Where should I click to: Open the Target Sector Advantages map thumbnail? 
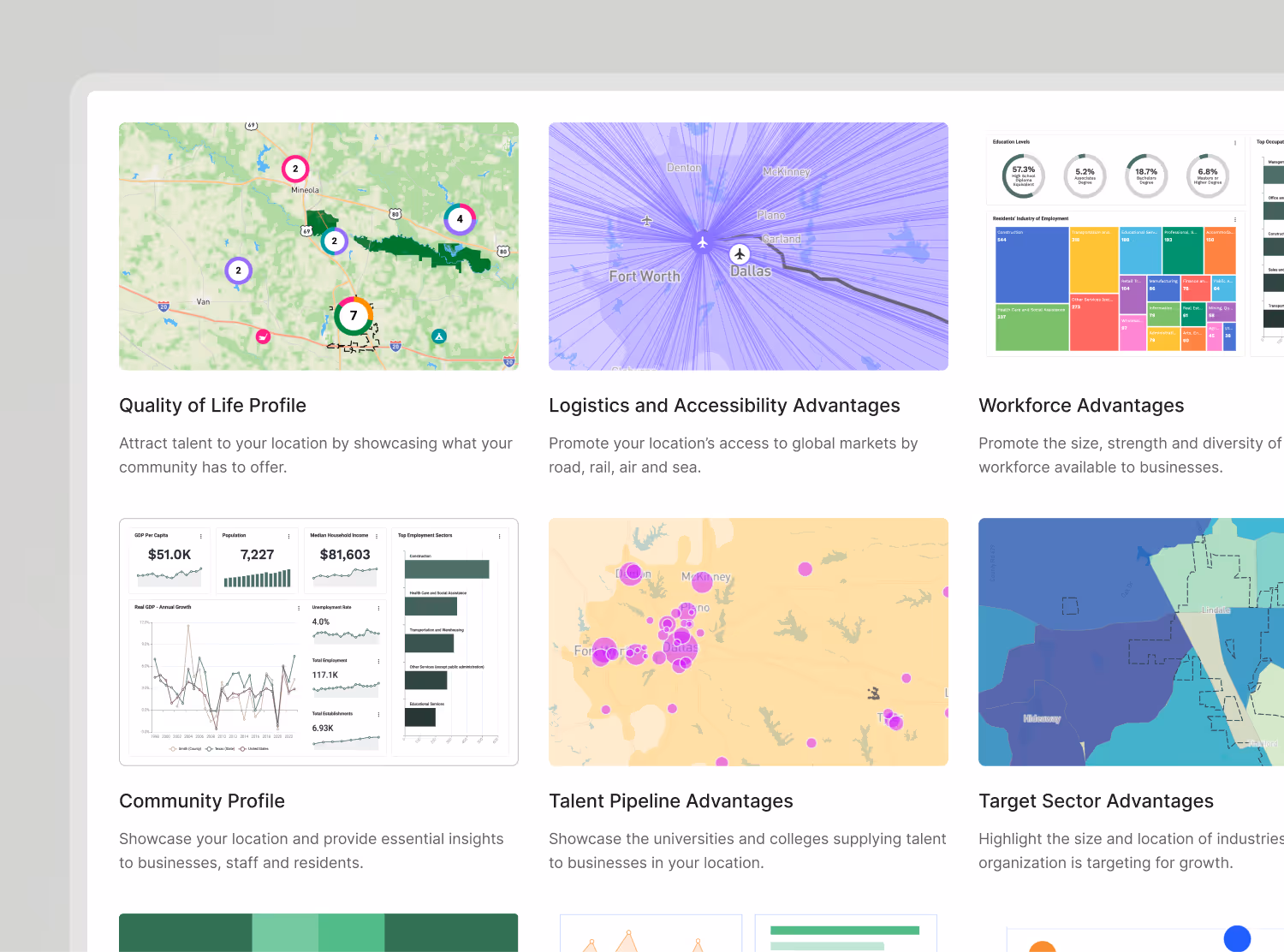pos(1131,642)
